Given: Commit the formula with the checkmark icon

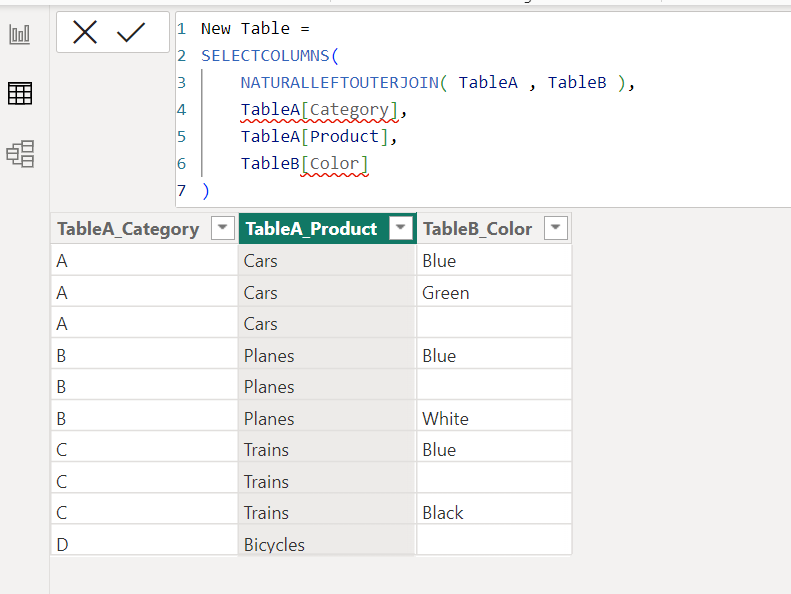Looking at the screenshot, I should point(131,33).
